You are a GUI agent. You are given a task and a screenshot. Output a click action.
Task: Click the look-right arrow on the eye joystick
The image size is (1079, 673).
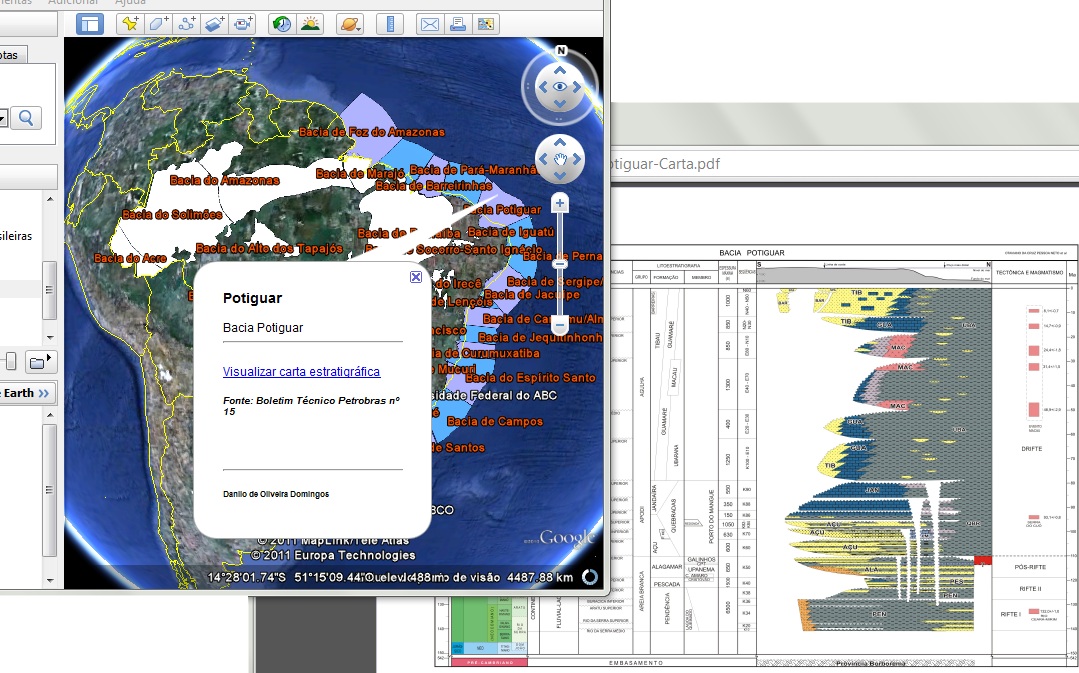(577, 87)
